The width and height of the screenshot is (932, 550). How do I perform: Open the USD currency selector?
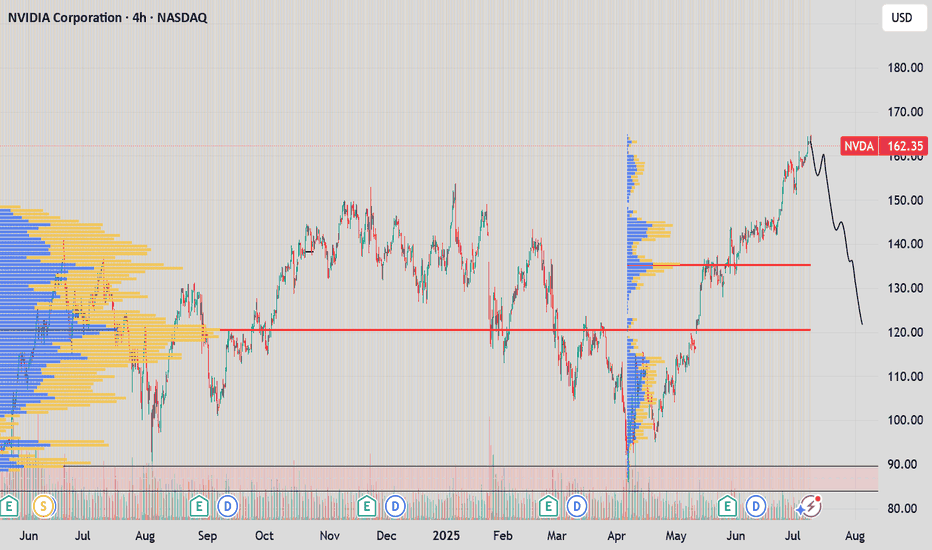click(x=902, y=18)
